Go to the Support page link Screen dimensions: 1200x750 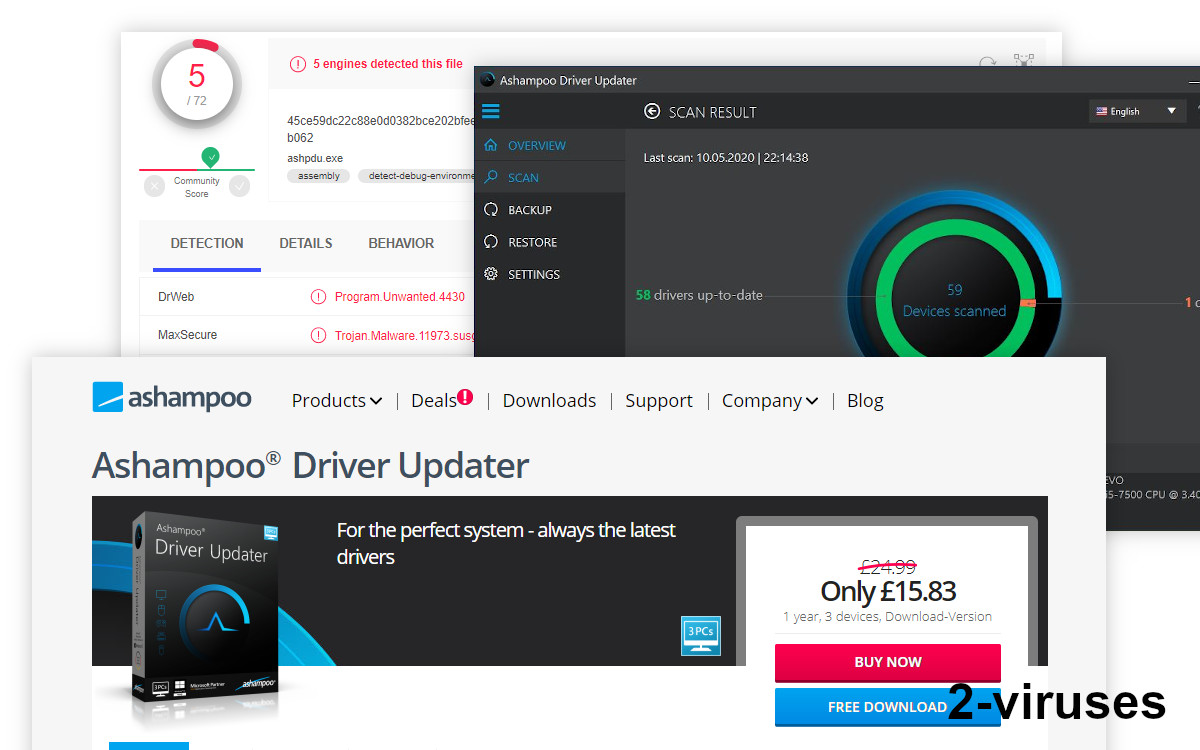point(659,401)
